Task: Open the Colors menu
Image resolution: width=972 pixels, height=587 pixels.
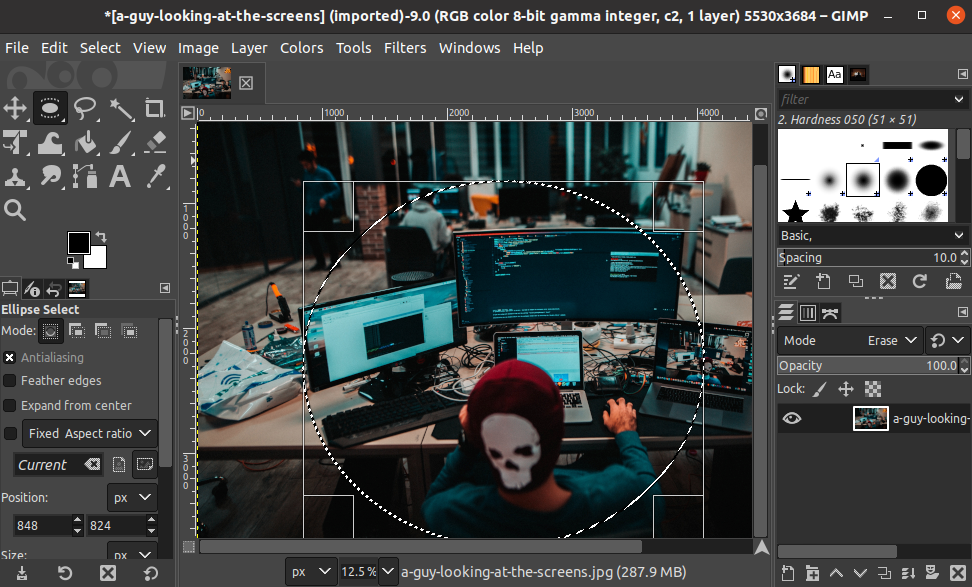Action: [301, 48]
